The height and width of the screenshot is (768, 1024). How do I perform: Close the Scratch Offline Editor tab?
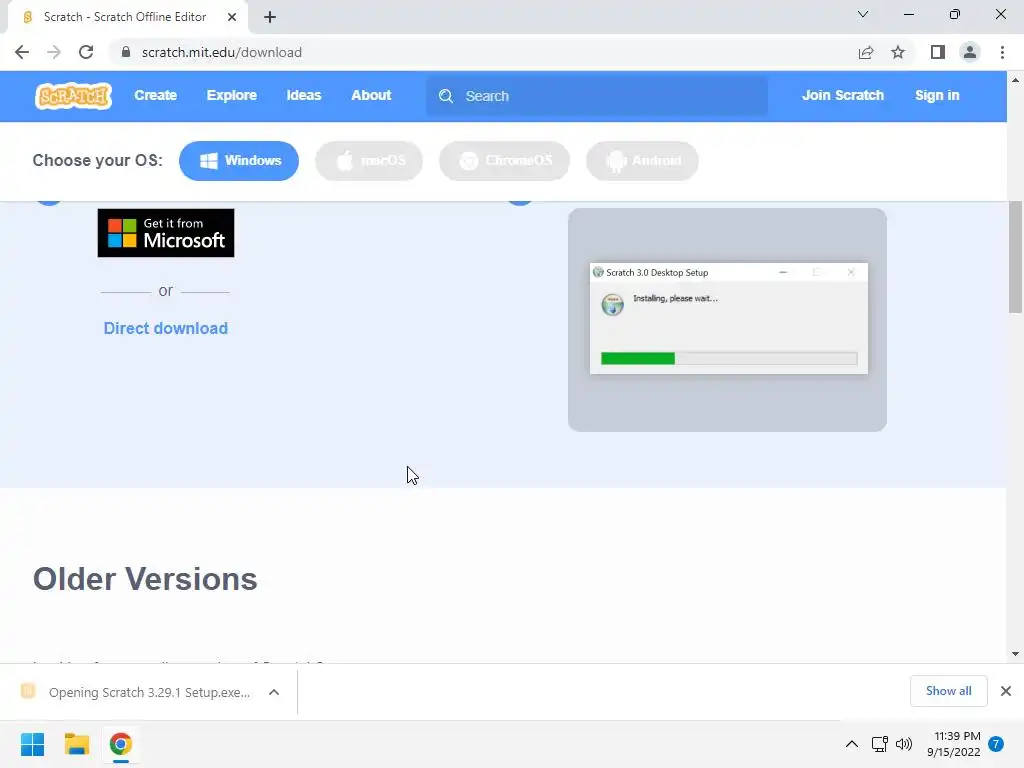232,17
